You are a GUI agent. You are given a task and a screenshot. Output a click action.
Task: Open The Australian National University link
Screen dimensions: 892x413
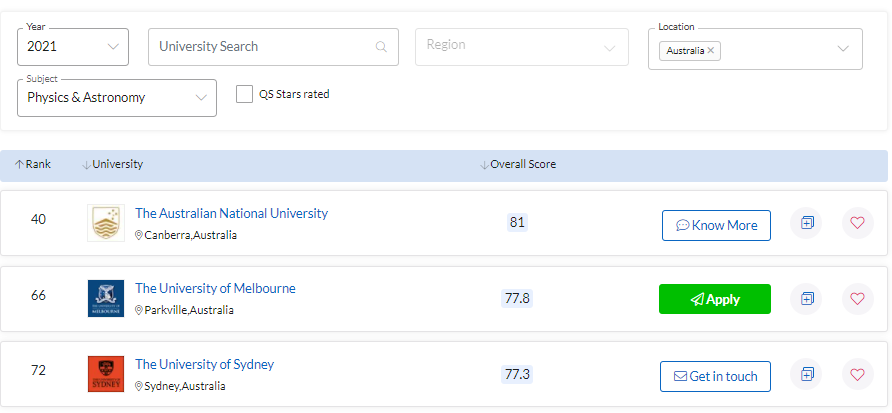(x=232, y=213)
